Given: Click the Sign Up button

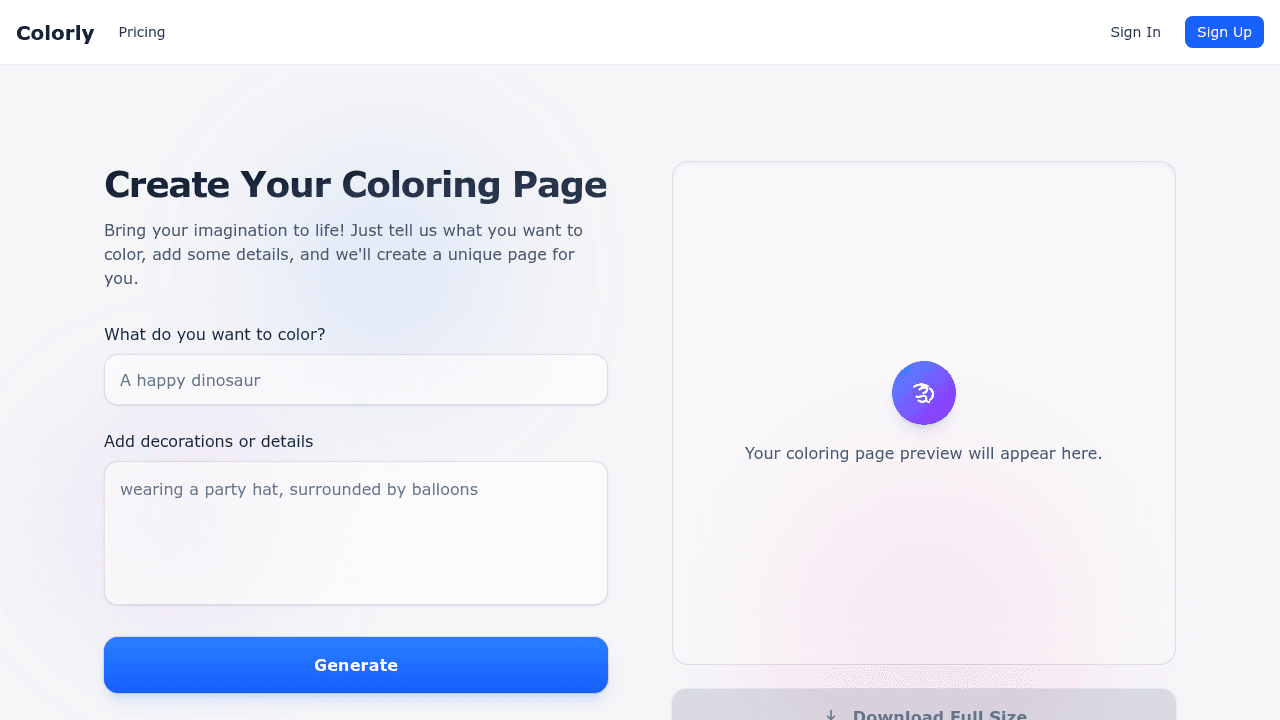Looking at the screenshot, I should (1224, 32).
